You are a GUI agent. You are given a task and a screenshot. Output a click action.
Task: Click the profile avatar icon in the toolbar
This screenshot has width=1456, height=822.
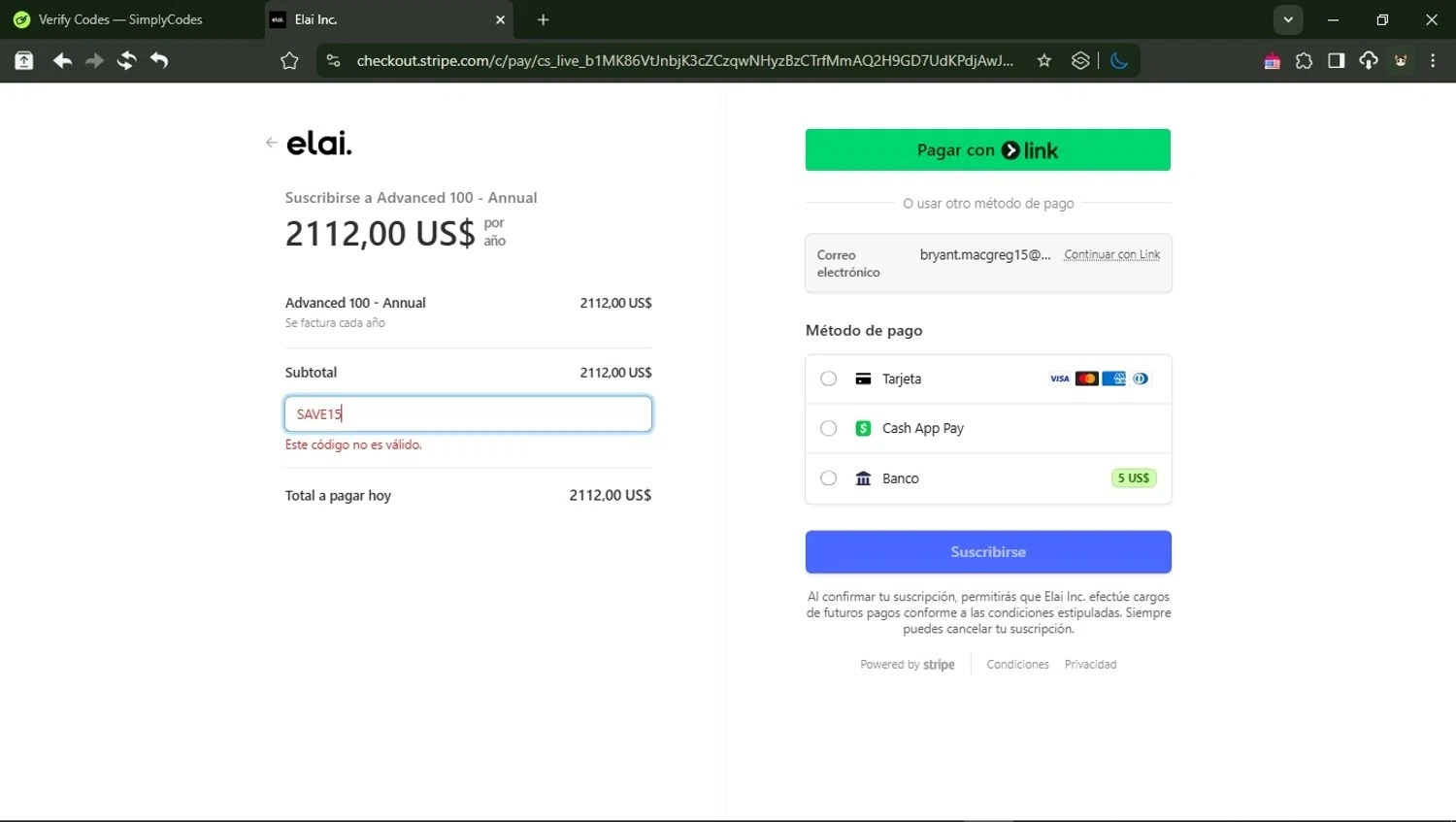pyautogui.click(x=1401, y=61)
